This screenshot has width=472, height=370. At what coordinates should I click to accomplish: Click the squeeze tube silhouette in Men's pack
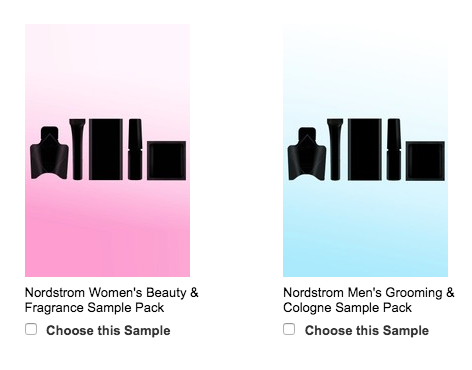click(x=335, y=149)
